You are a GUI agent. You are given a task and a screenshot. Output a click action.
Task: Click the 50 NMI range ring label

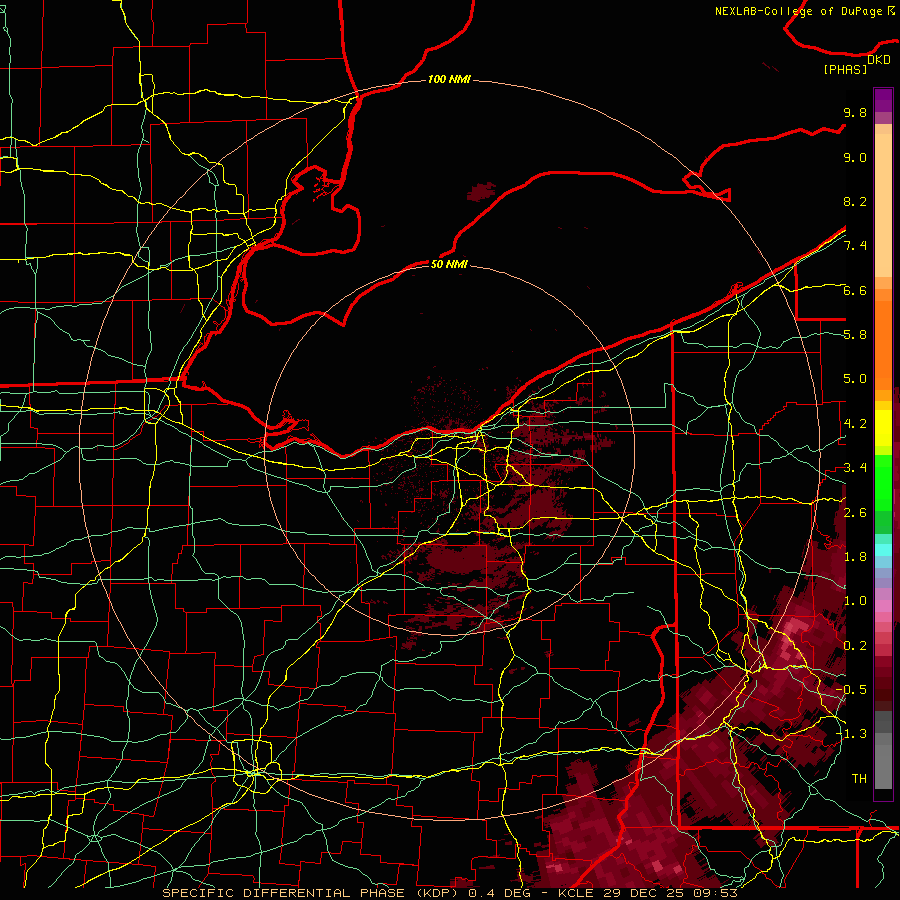(449, 264)
